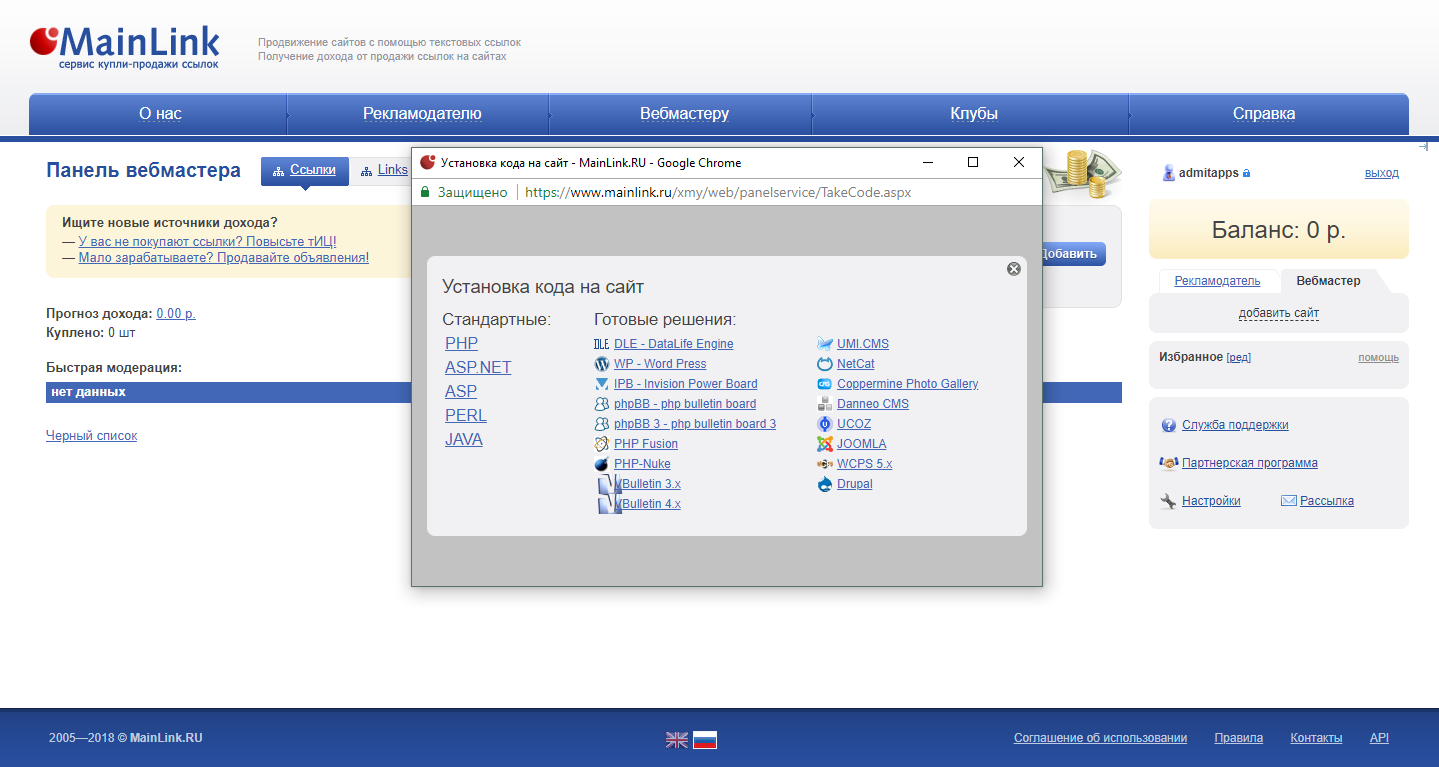Switch site language to English flag
This screenshot has height=767, width=1439.
[x=677, y=740]
